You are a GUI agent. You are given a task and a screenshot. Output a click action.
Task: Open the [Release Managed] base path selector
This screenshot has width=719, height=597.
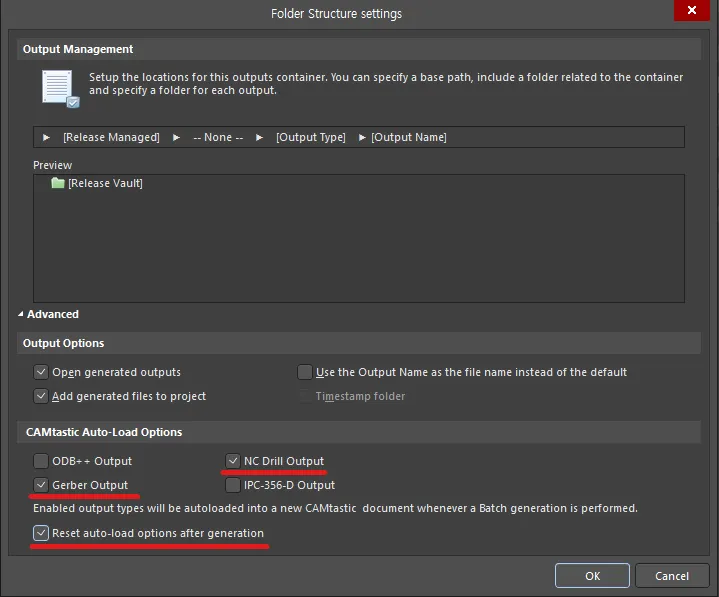point(111,137)
